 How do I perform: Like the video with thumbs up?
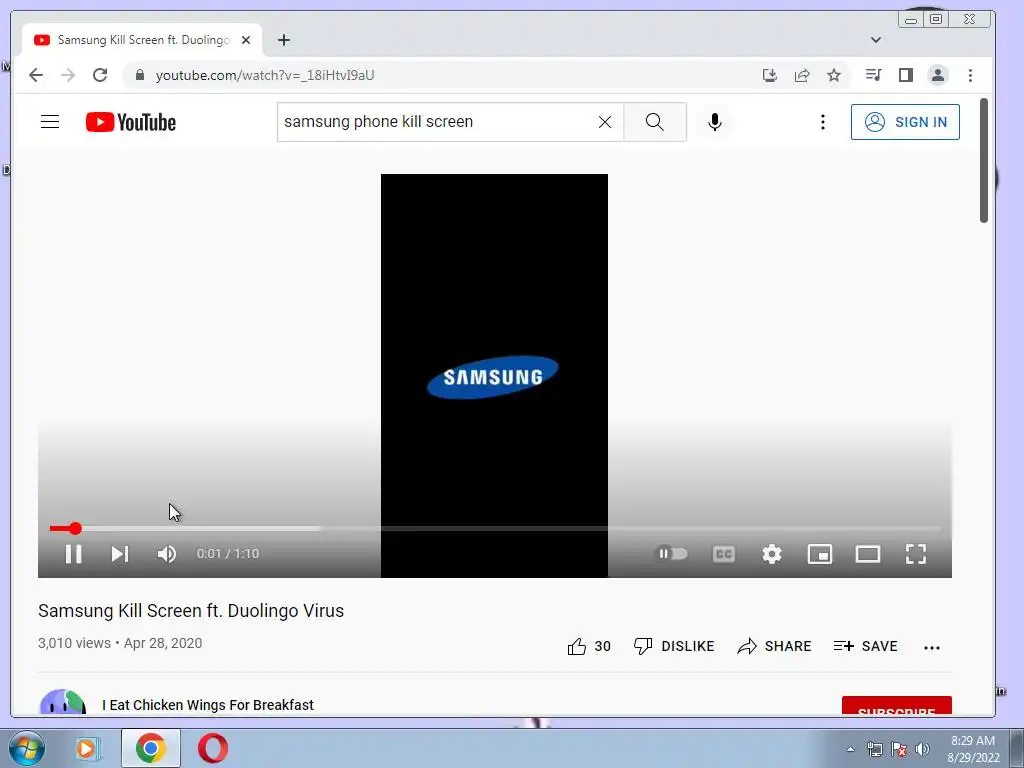point(588,647)
